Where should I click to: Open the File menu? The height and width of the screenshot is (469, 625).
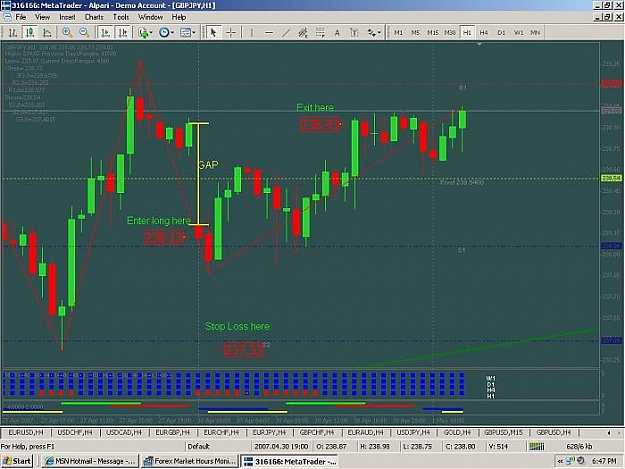20,17
